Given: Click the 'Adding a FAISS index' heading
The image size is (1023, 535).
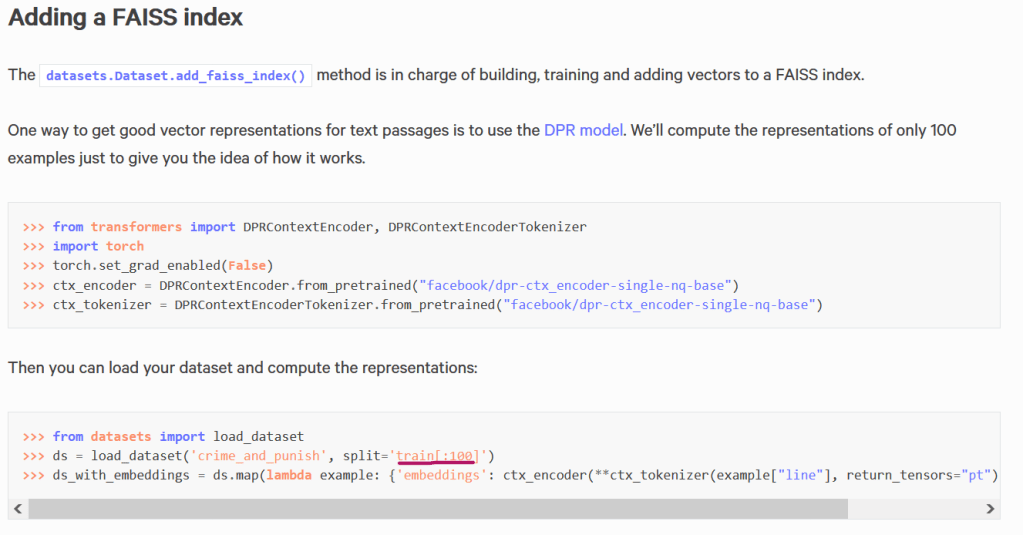Looking at the screenshot, I should 126,18.
